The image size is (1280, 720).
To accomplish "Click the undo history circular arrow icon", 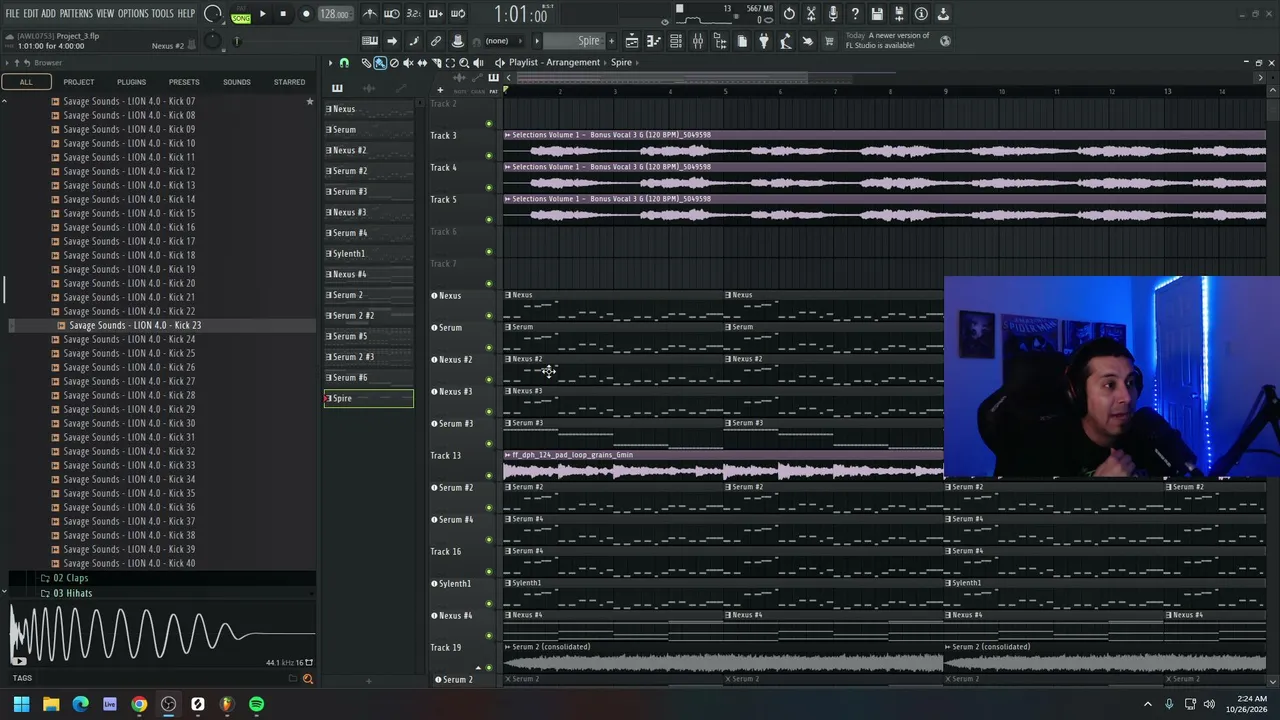I will (789, 14).
